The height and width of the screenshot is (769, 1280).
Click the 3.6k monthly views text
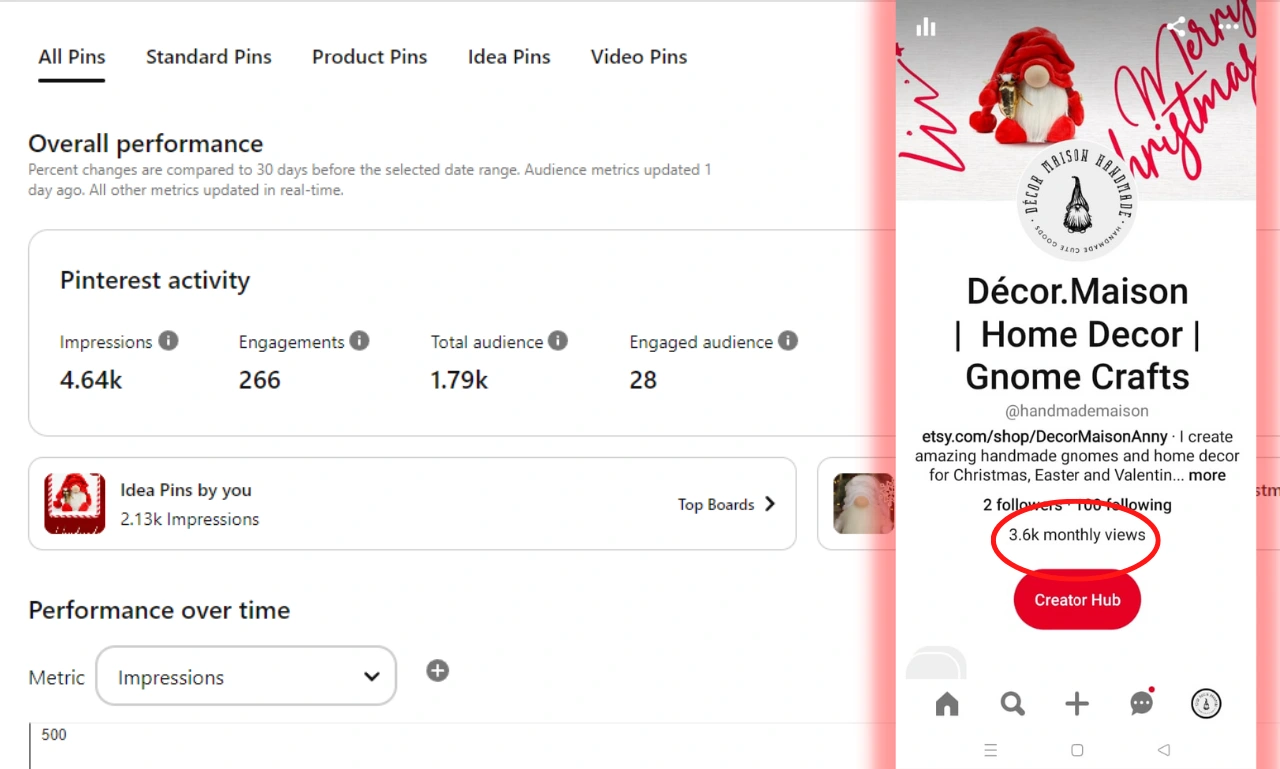click(x=1077, y=535)
